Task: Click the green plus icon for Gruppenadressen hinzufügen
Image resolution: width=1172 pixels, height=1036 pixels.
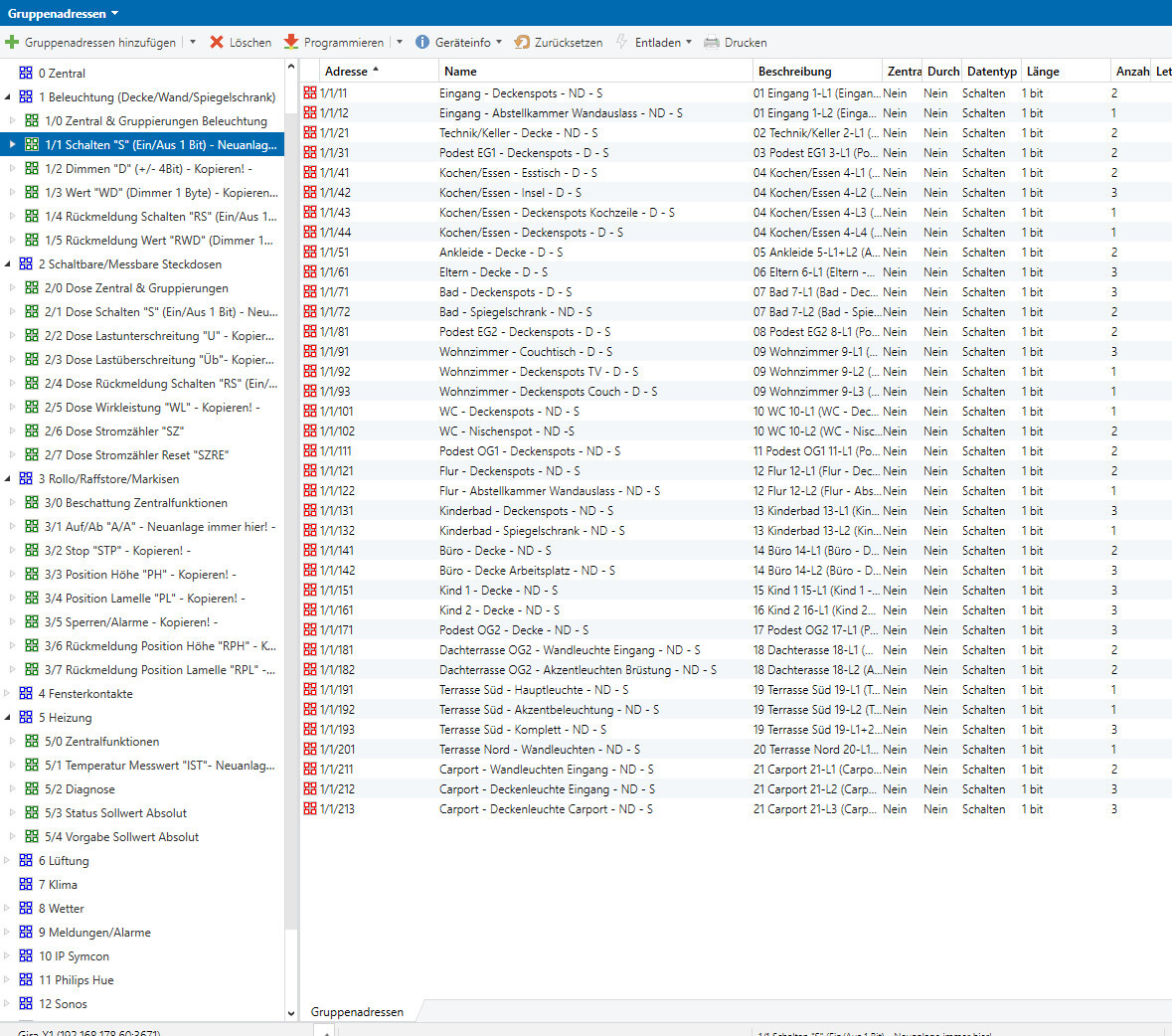Action: pos(12,43)
